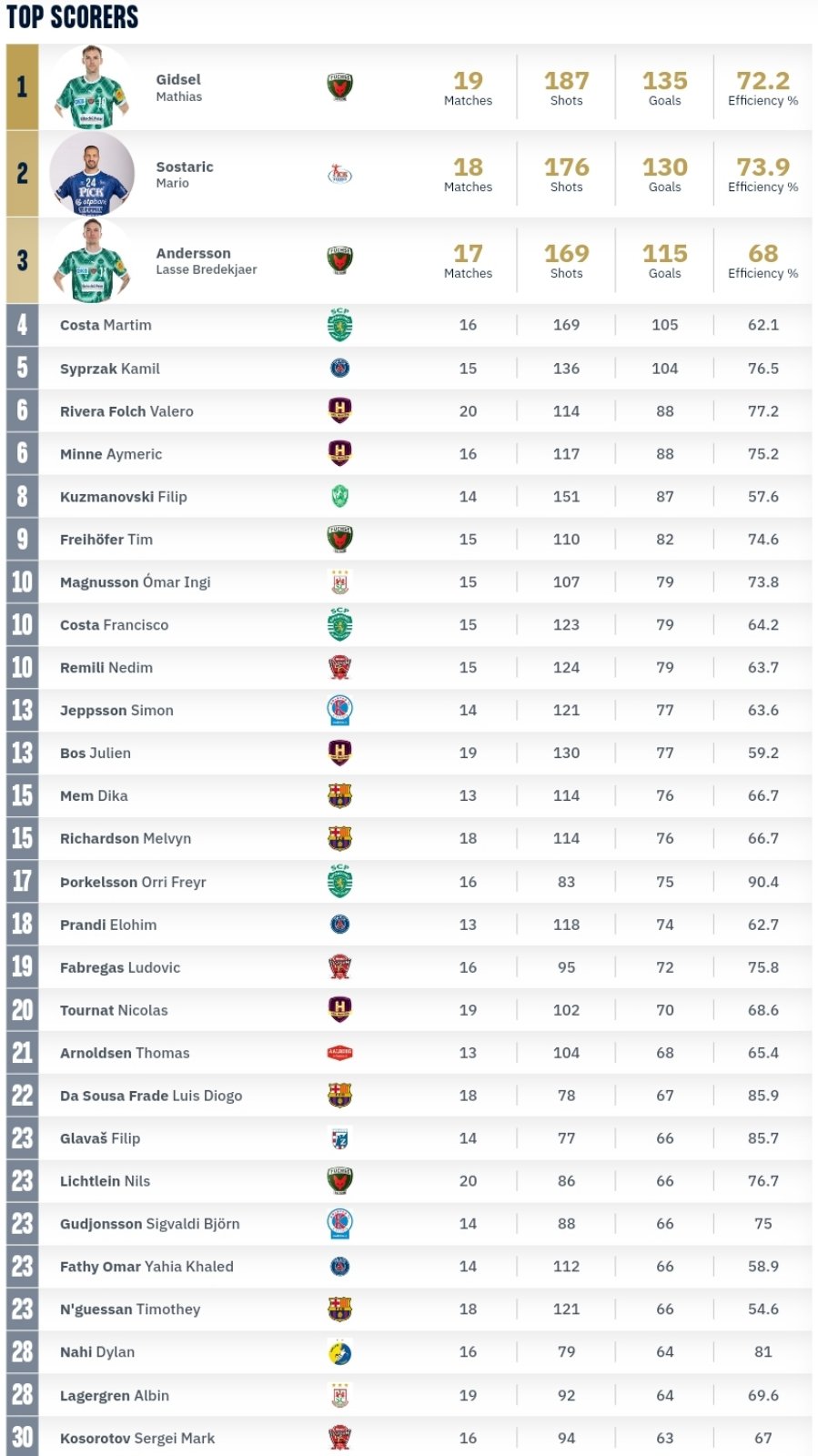Select Lasse Andersson's player picture

tap(91, 260)
